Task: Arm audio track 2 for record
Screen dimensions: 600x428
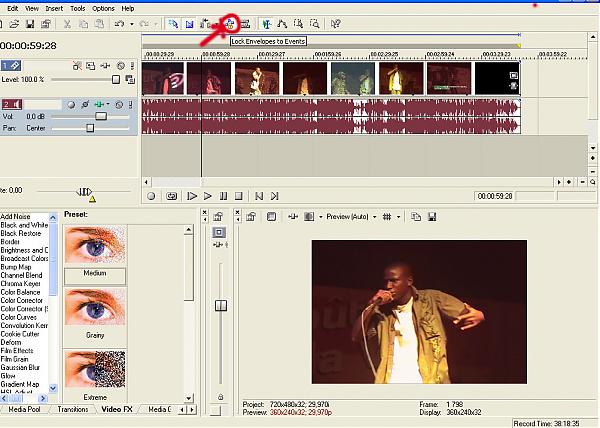Action: pos(71,104)
